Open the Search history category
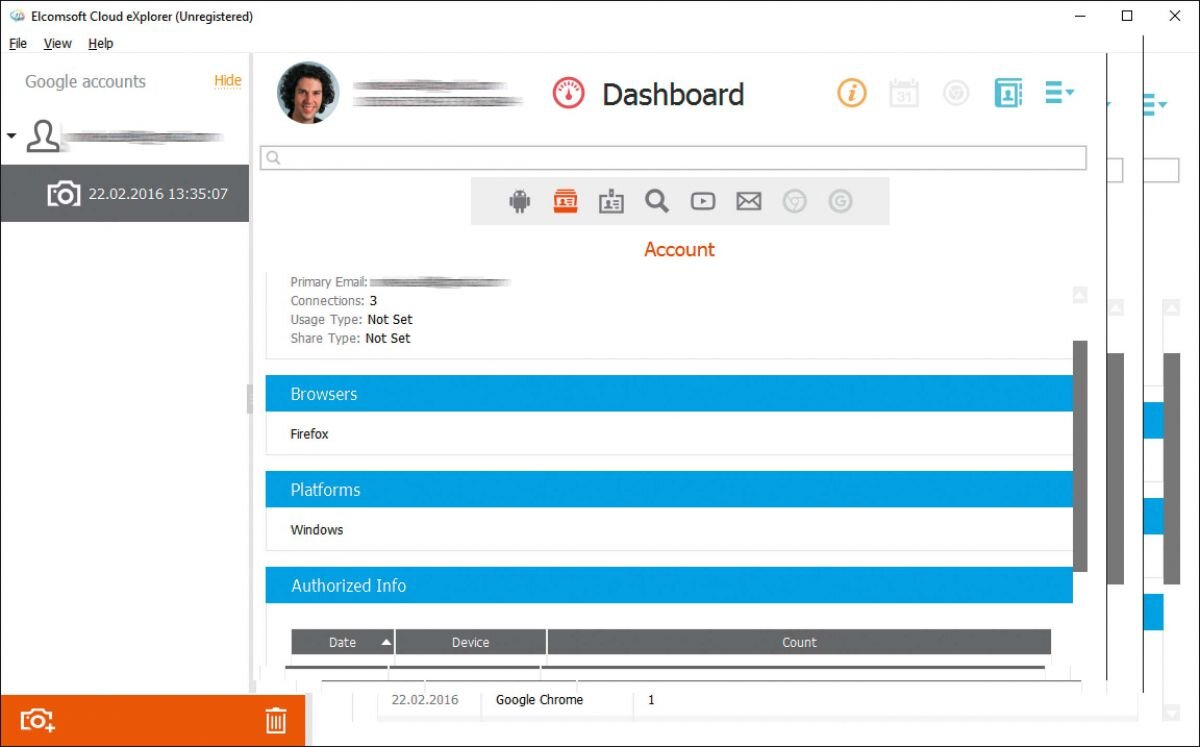 pos(657,200)
